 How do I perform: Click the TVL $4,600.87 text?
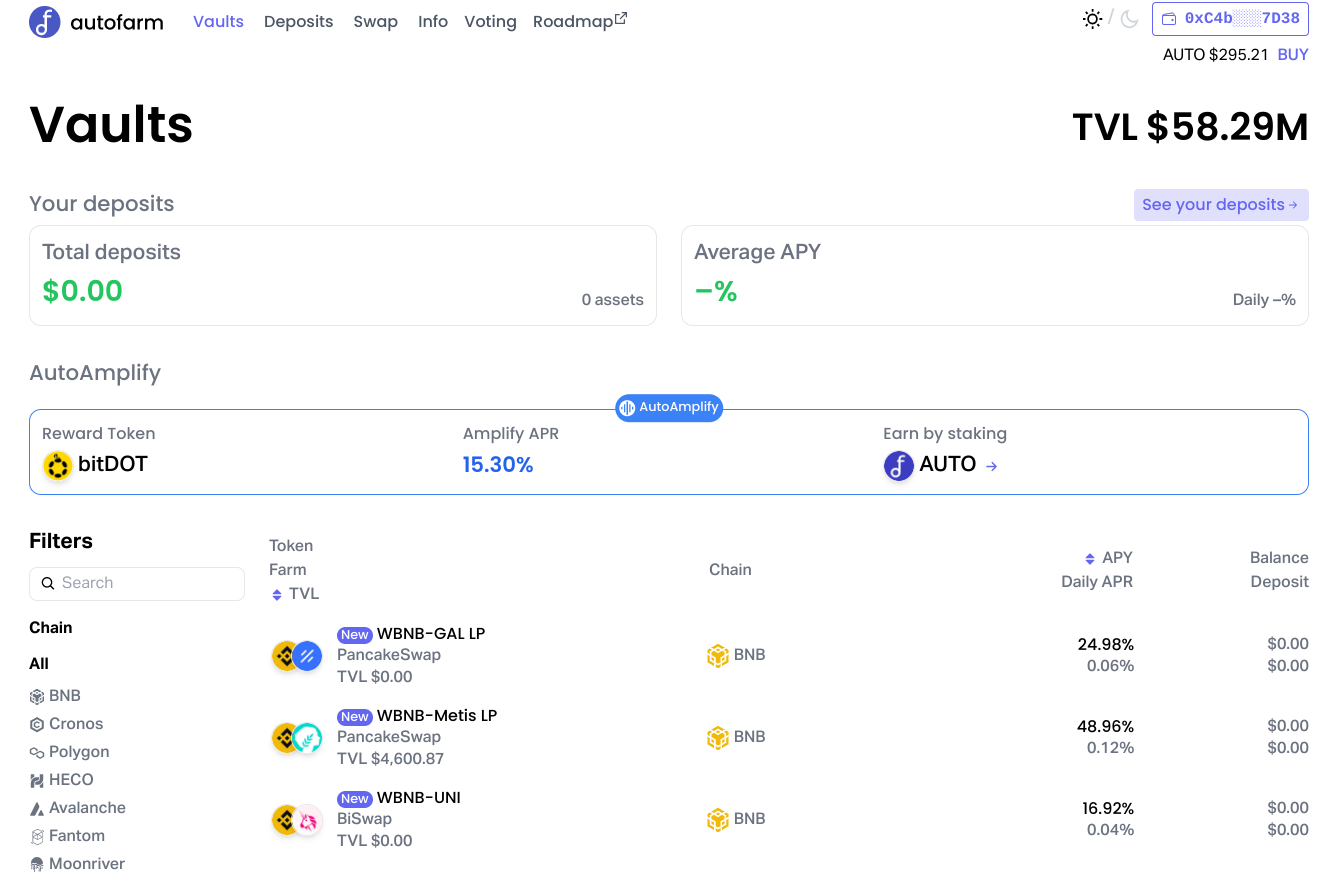tap(391, 759)
